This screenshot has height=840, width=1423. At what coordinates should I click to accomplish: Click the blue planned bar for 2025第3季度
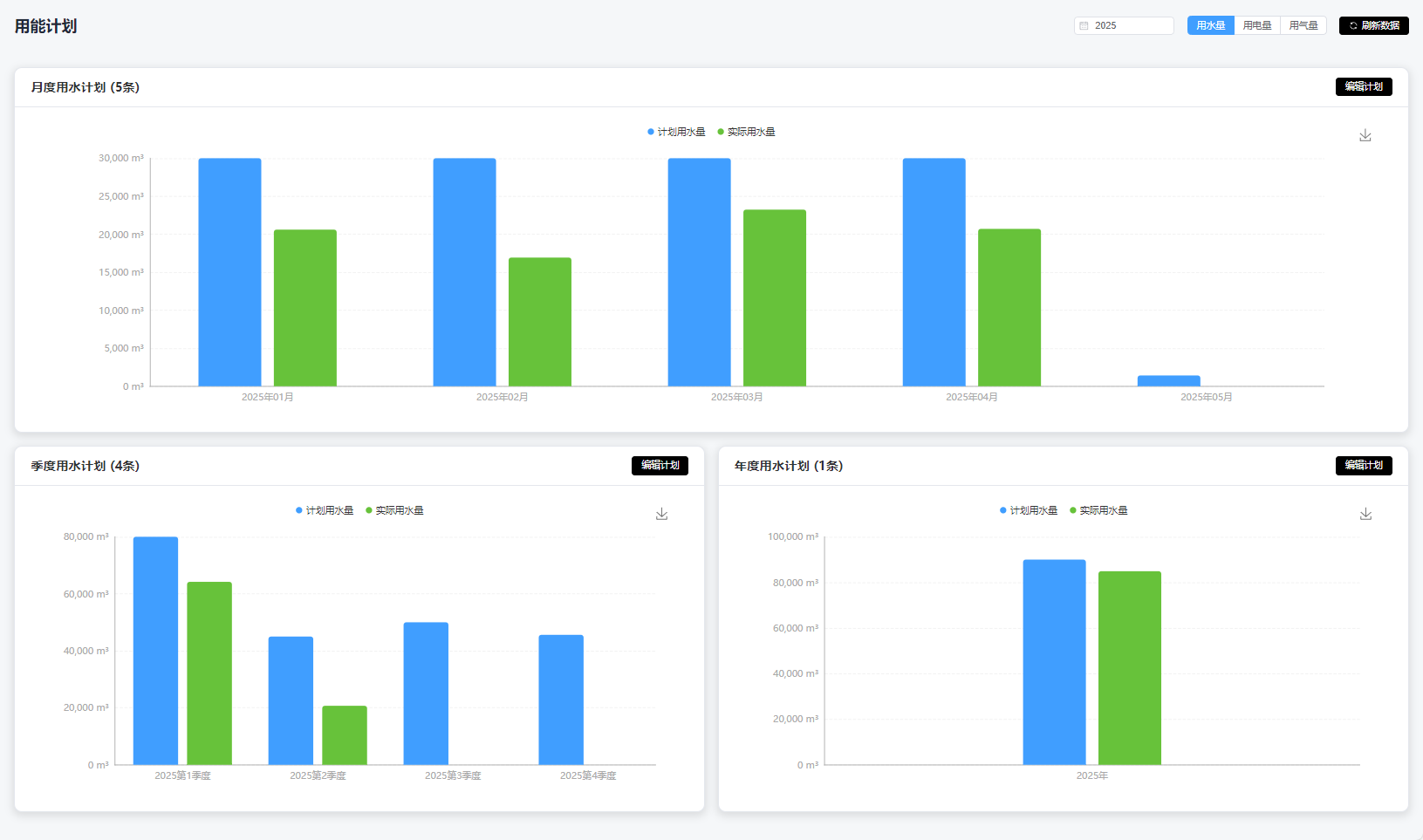coord(426,693)
